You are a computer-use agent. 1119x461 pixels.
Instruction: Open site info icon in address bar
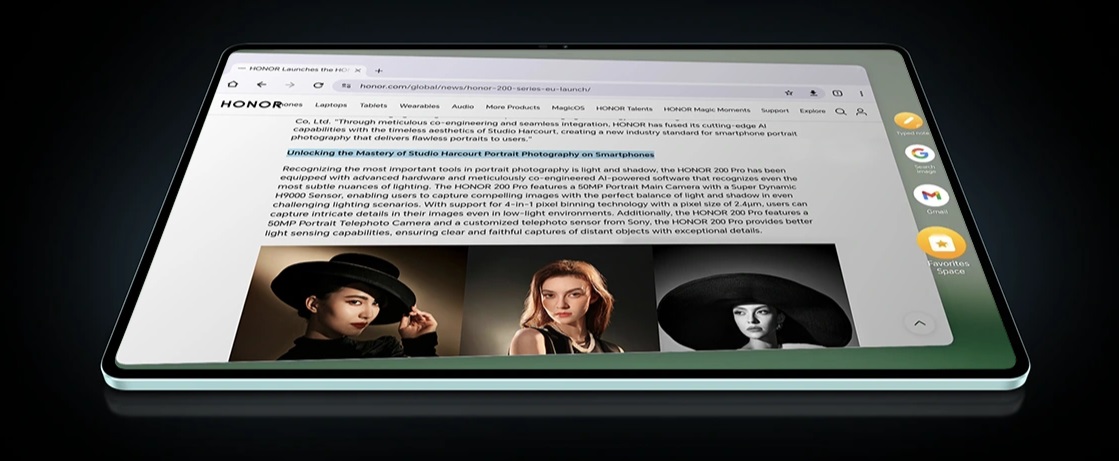pos(346,86)
